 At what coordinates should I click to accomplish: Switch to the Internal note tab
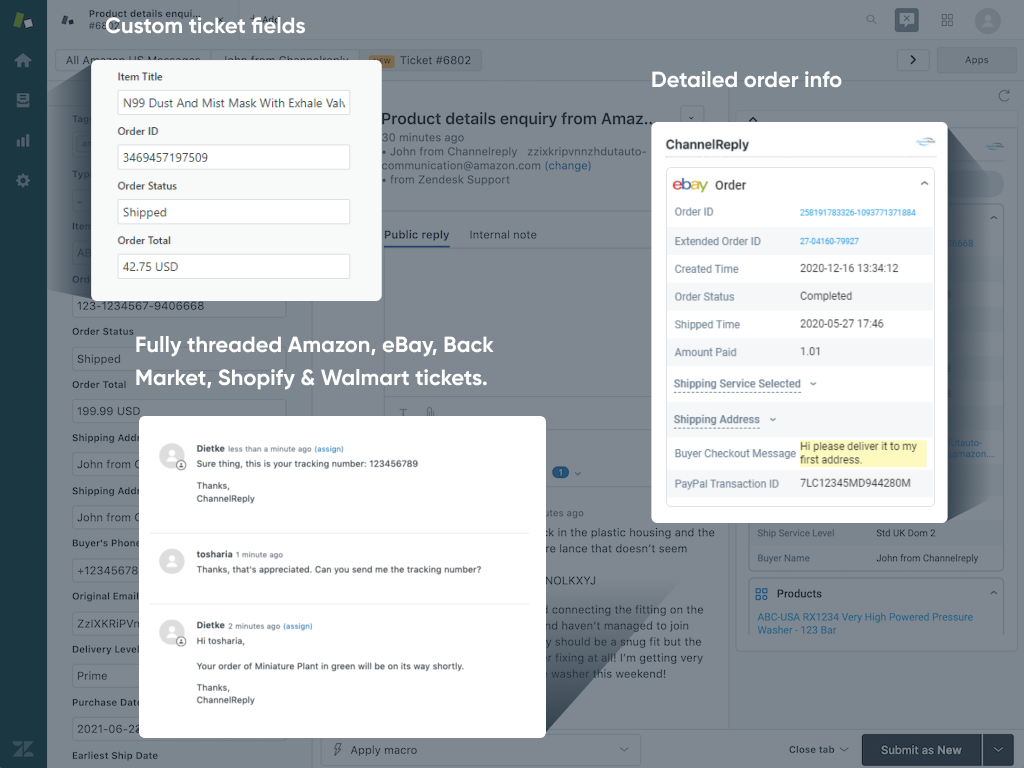(503, 235)
